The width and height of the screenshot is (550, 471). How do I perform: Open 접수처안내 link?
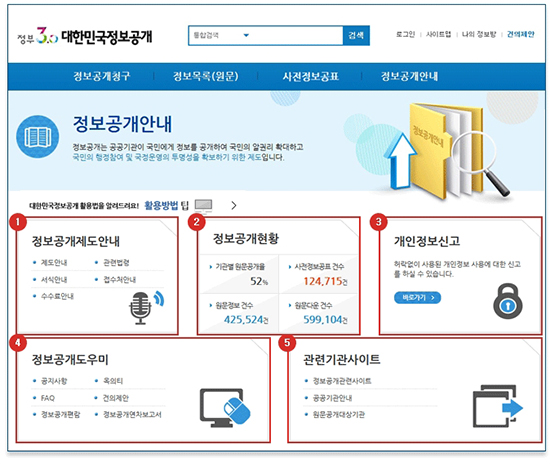pos(119,280)
